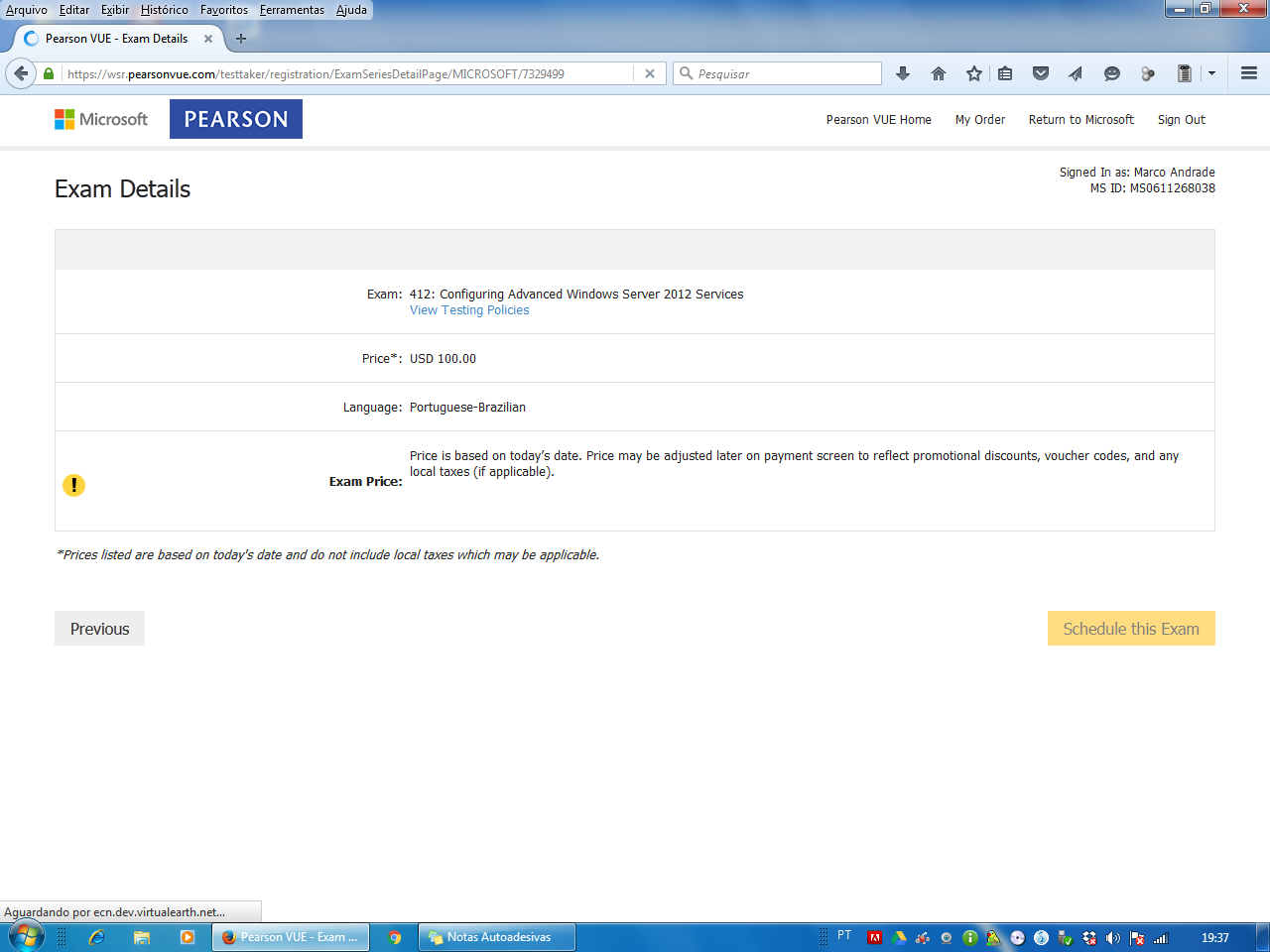The width and height of the screenshot is (1270, 952).
Task: Select the Pearson VUE - Exam Details tab
Action: pyautogui.click(x=116, y=39)
